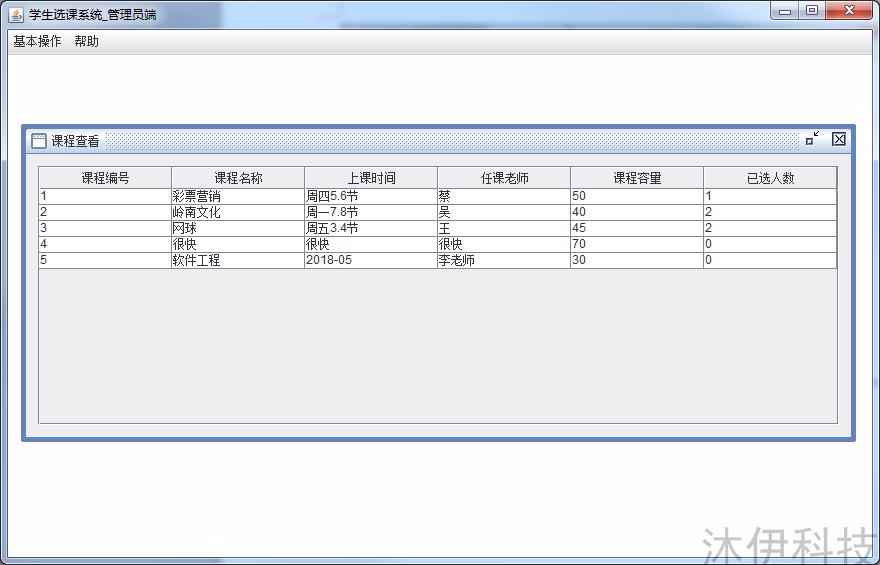Click the enrolled count cell for 网球

[x=770, y=228]
